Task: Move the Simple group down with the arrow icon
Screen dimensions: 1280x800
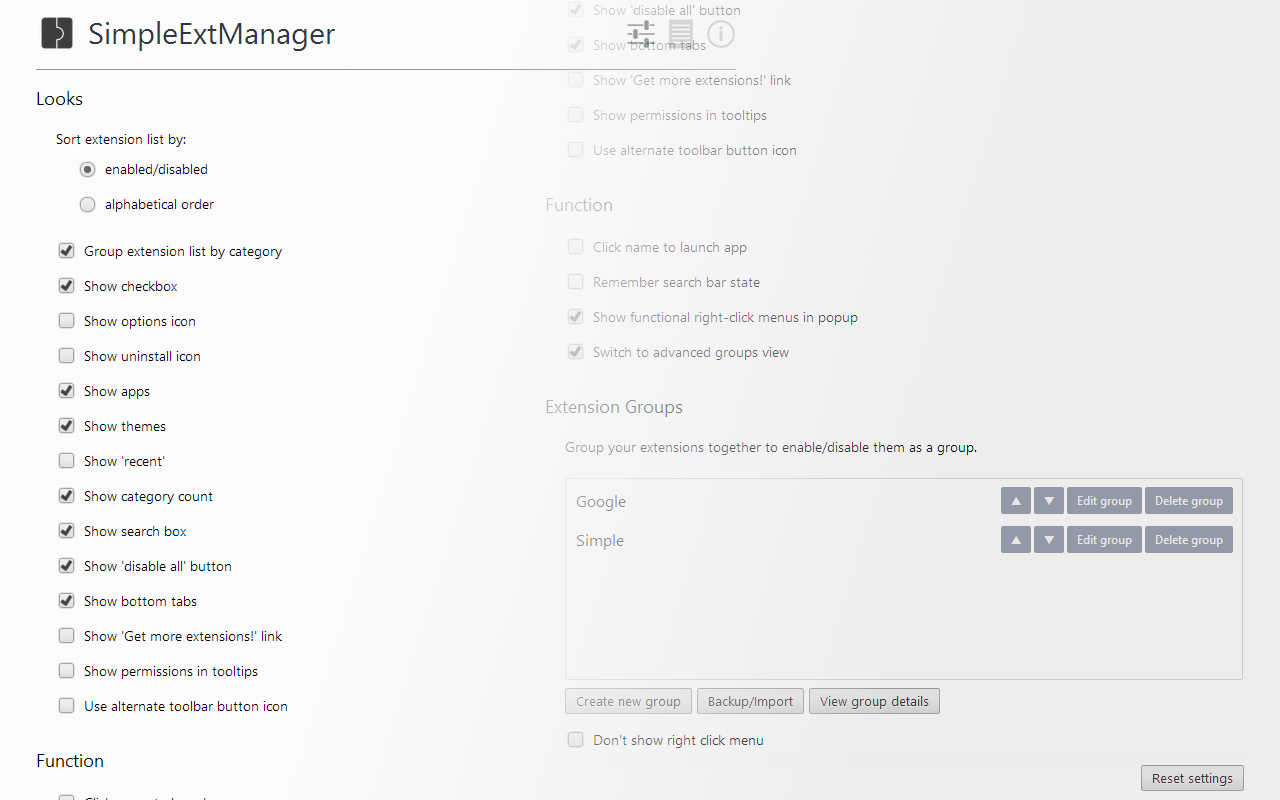Action: coord(1048,539)
